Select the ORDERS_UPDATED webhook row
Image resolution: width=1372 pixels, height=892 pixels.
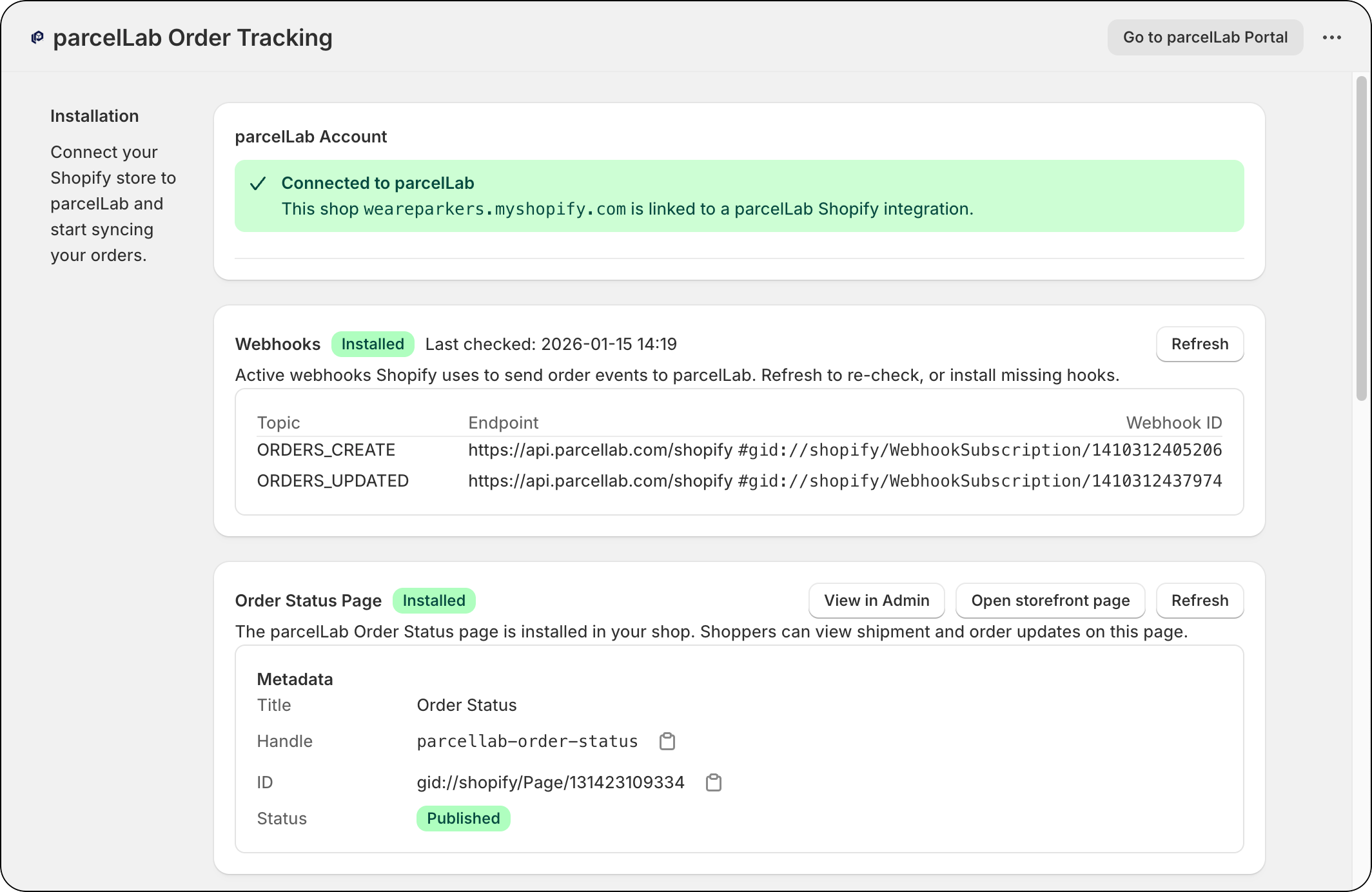pyautogui.click(x=333, y=480)
